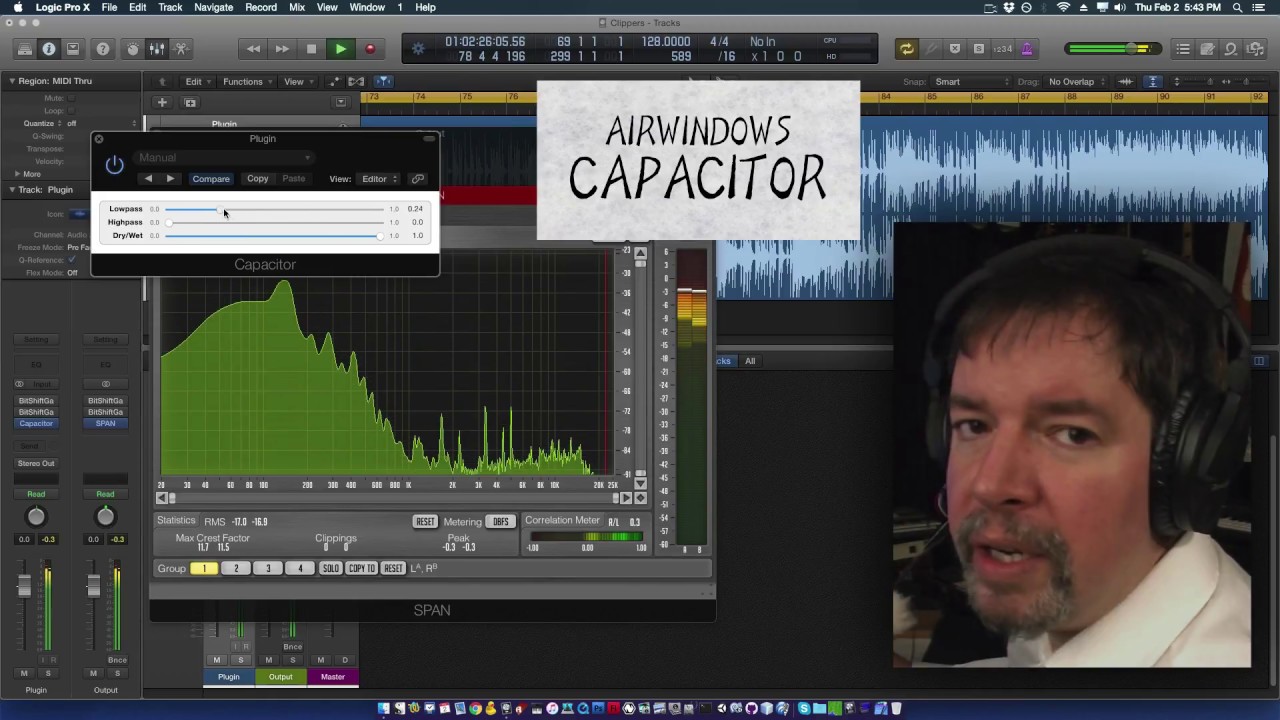Open the Functions menu in tracks area

(247, 82)
